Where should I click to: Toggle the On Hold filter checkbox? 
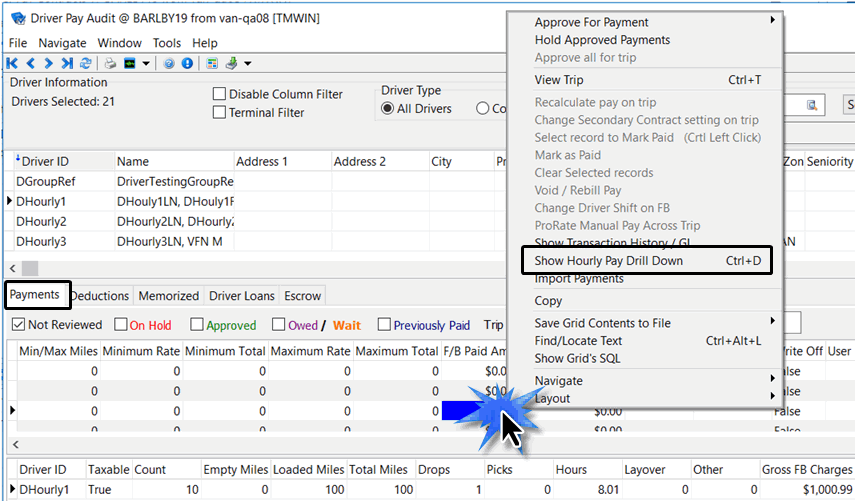(121, 325)
